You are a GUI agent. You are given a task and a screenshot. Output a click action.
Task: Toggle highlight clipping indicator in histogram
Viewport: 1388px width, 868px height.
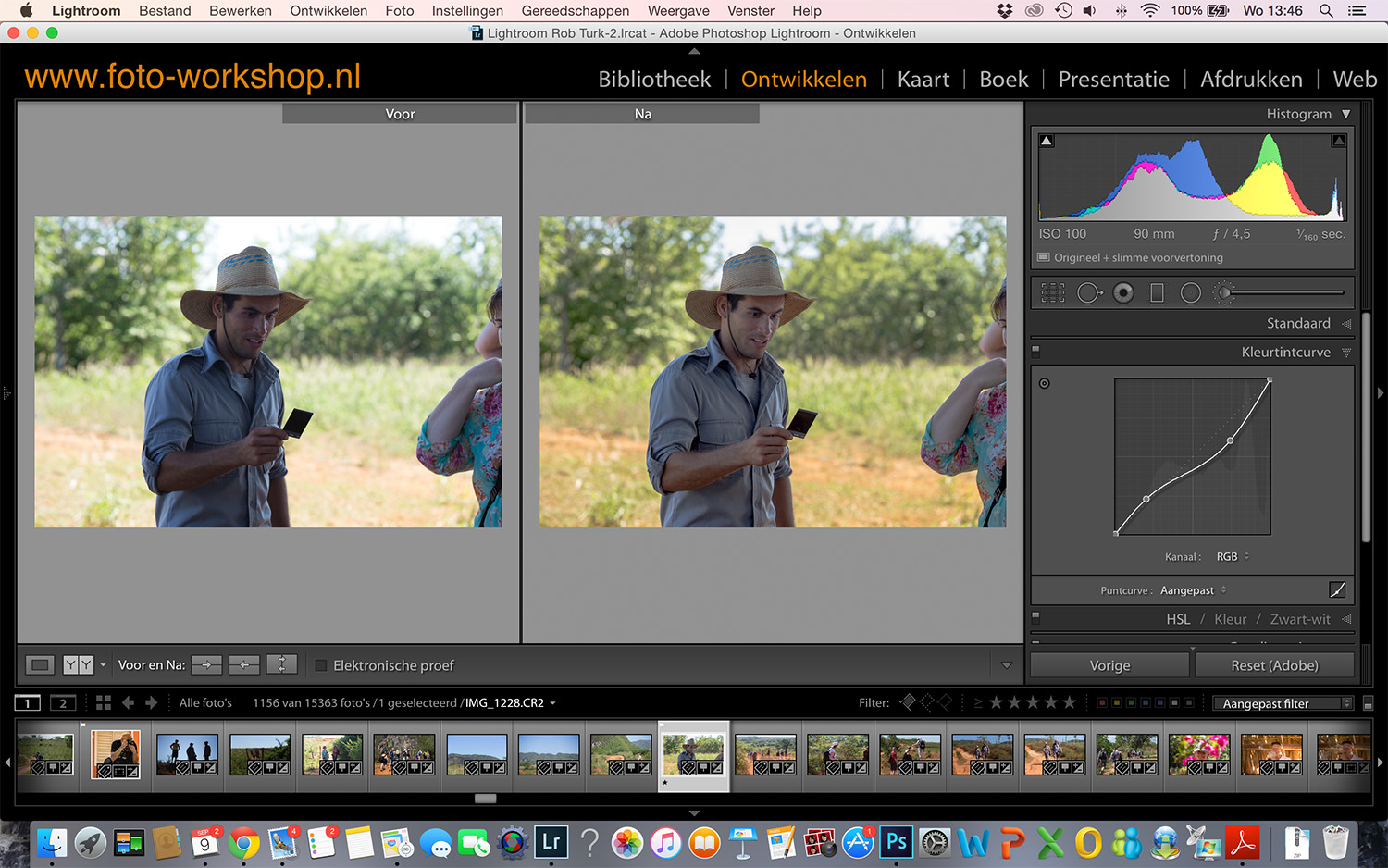[x=1338, y=141]
